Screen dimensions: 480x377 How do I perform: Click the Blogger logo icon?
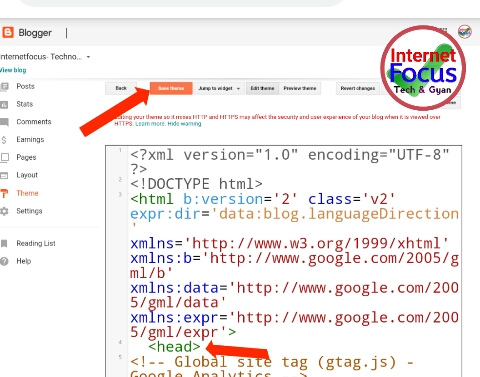tap(8, 33)
